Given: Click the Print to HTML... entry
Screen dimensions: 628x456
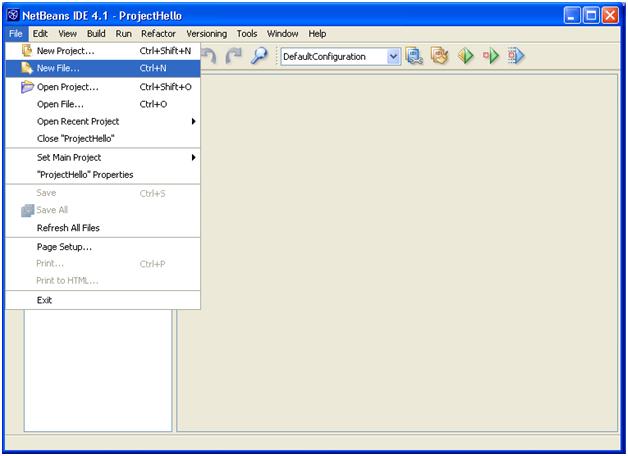Looking at the screenshot, I should [103, 281].
